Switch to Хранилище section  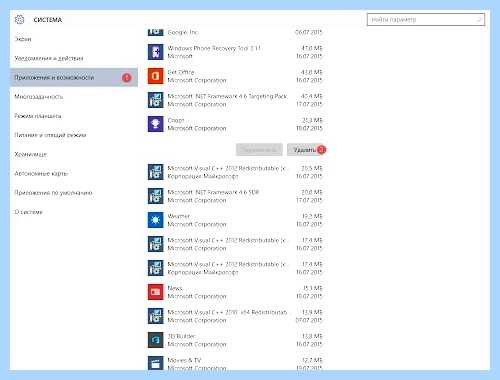31,154
